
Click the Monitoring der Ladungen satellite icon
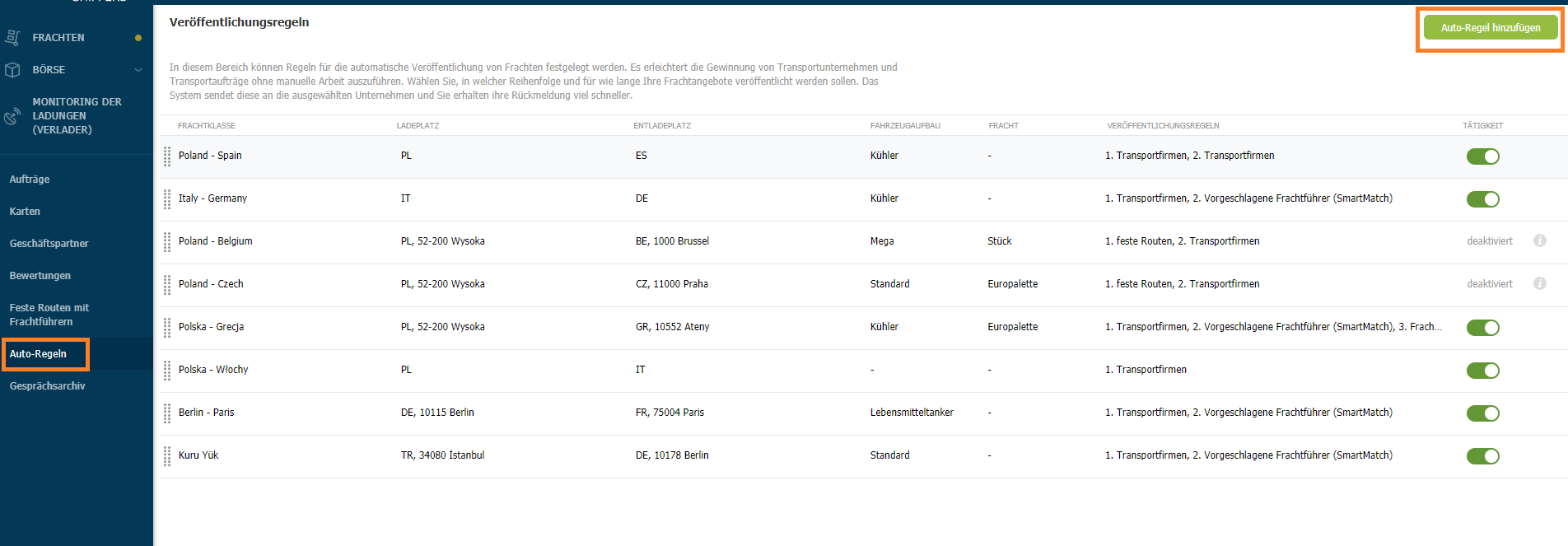12,116
